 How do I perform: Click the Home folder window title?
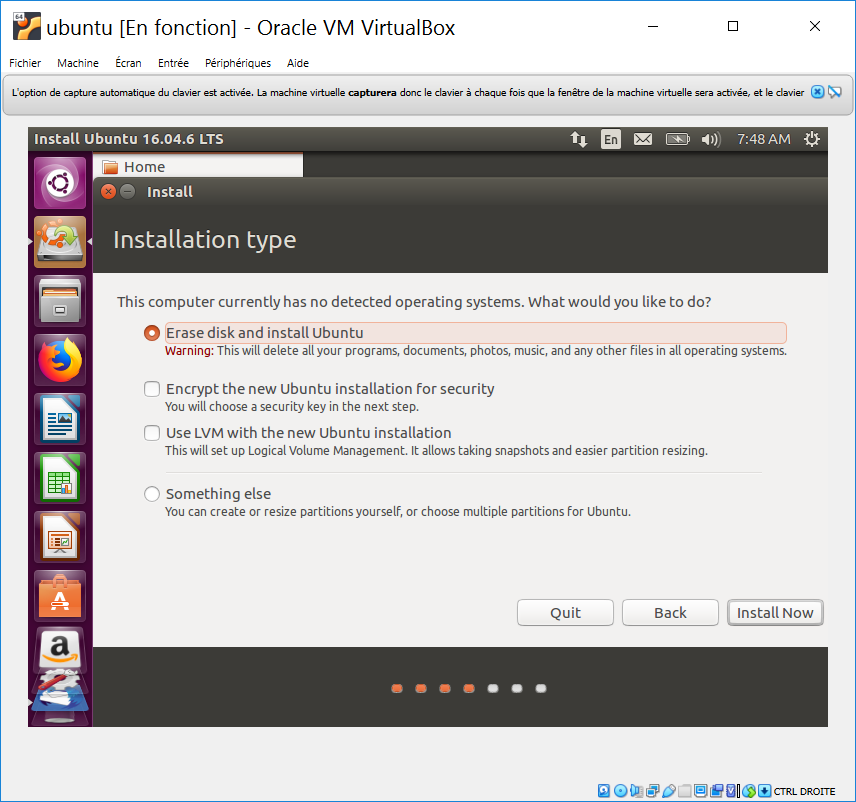[x=144, y=167]
